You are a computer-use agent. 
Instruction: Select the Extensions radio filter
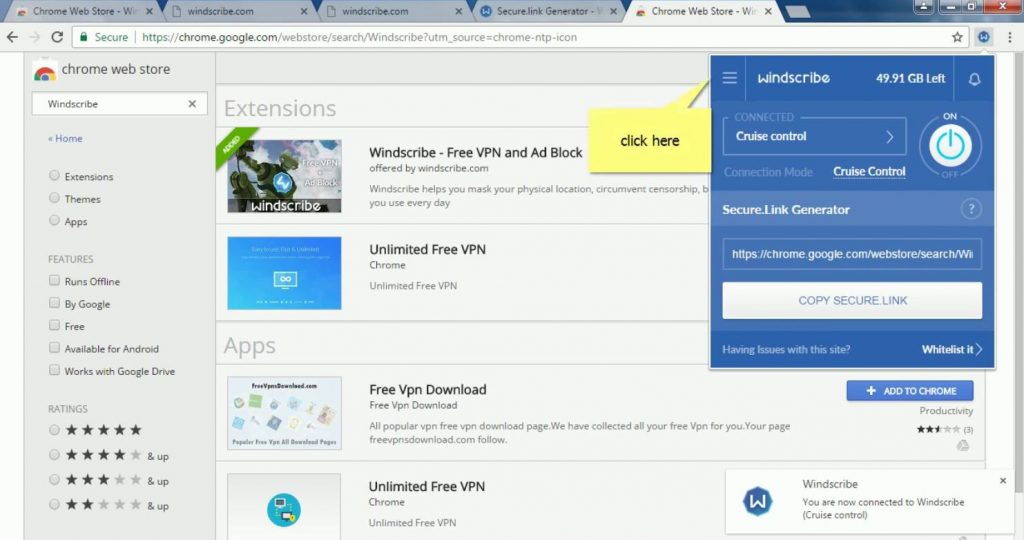point(54,176)
